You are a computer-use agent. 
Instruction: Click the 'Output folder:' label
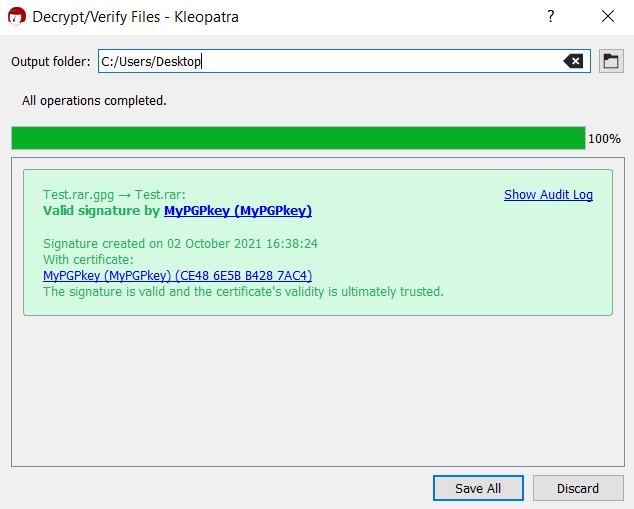[51, 61]
